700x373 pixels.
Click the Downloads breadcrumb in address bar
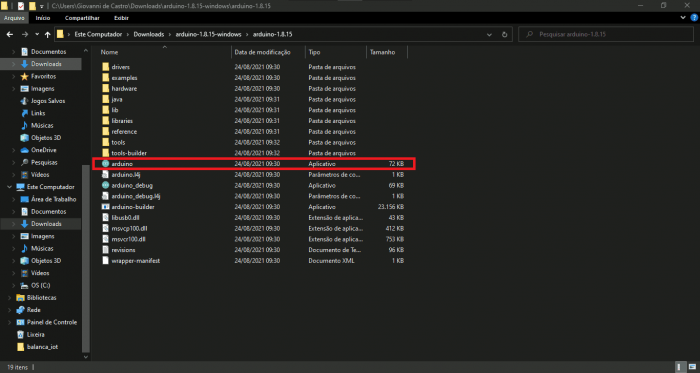point(149,34)
